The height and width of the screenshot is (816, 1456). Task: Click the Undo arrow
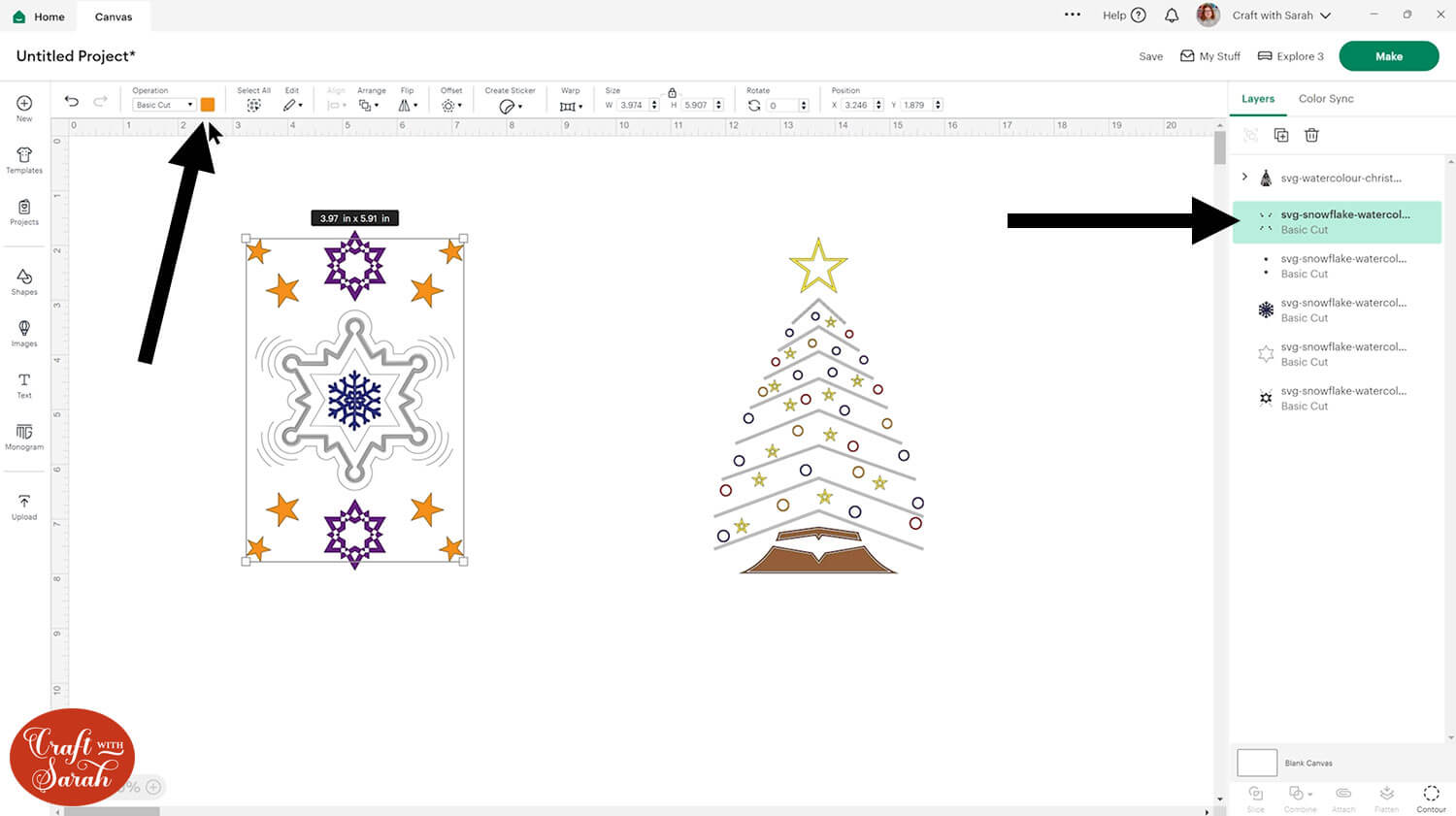click(x=72, y=101)
